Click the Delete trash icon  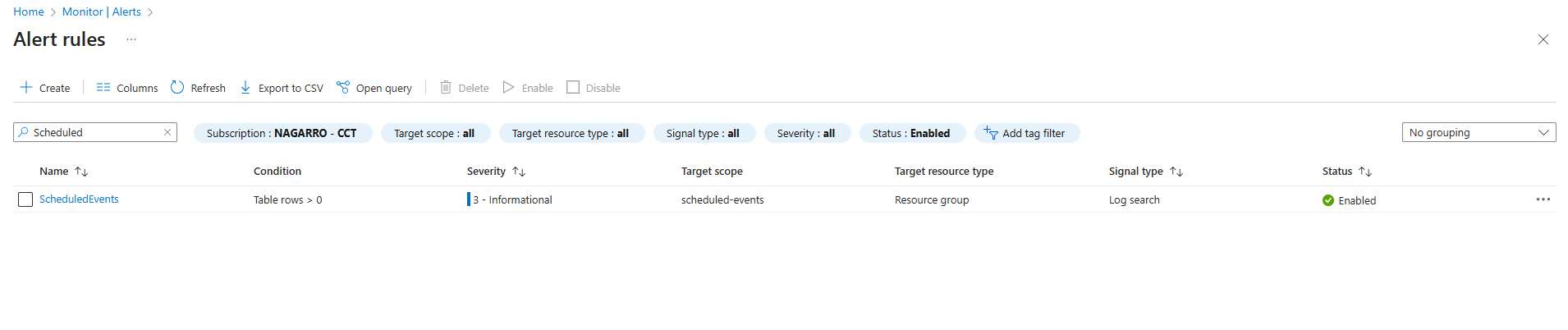446,87
